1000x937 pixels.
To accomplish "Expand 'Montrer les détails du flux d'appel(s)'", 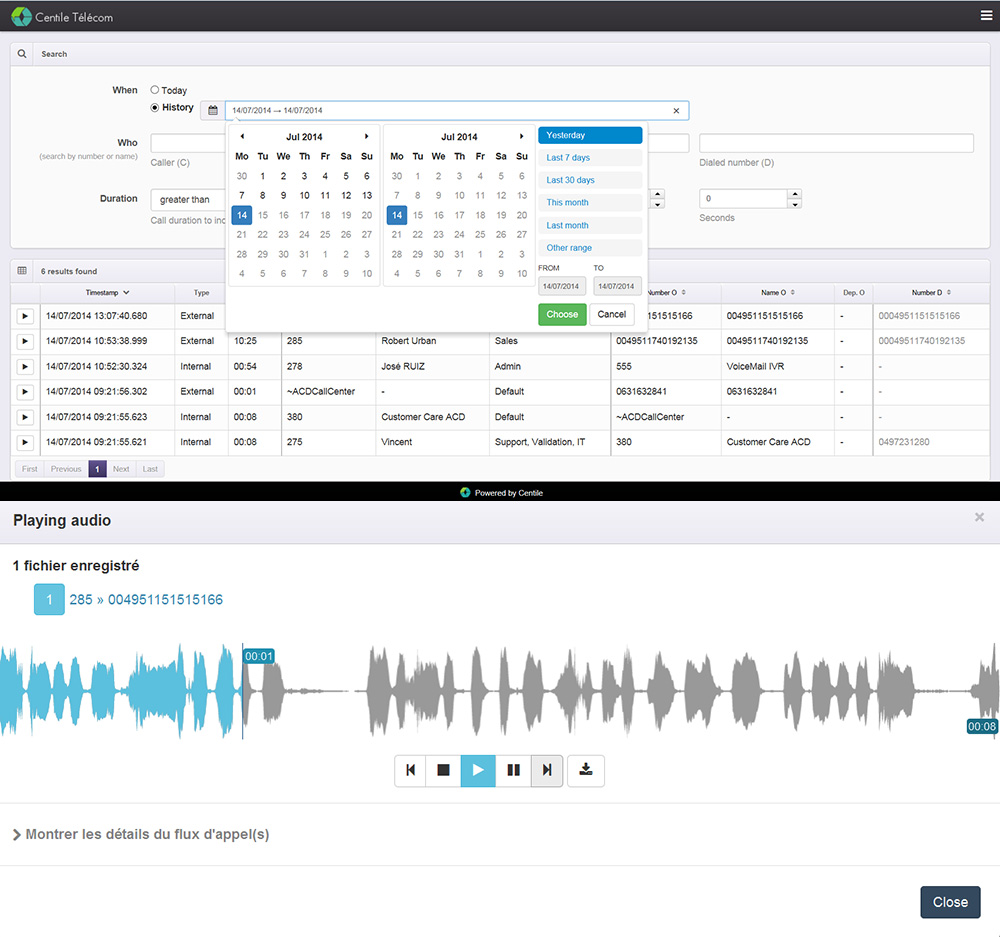I will coord(142,834).
